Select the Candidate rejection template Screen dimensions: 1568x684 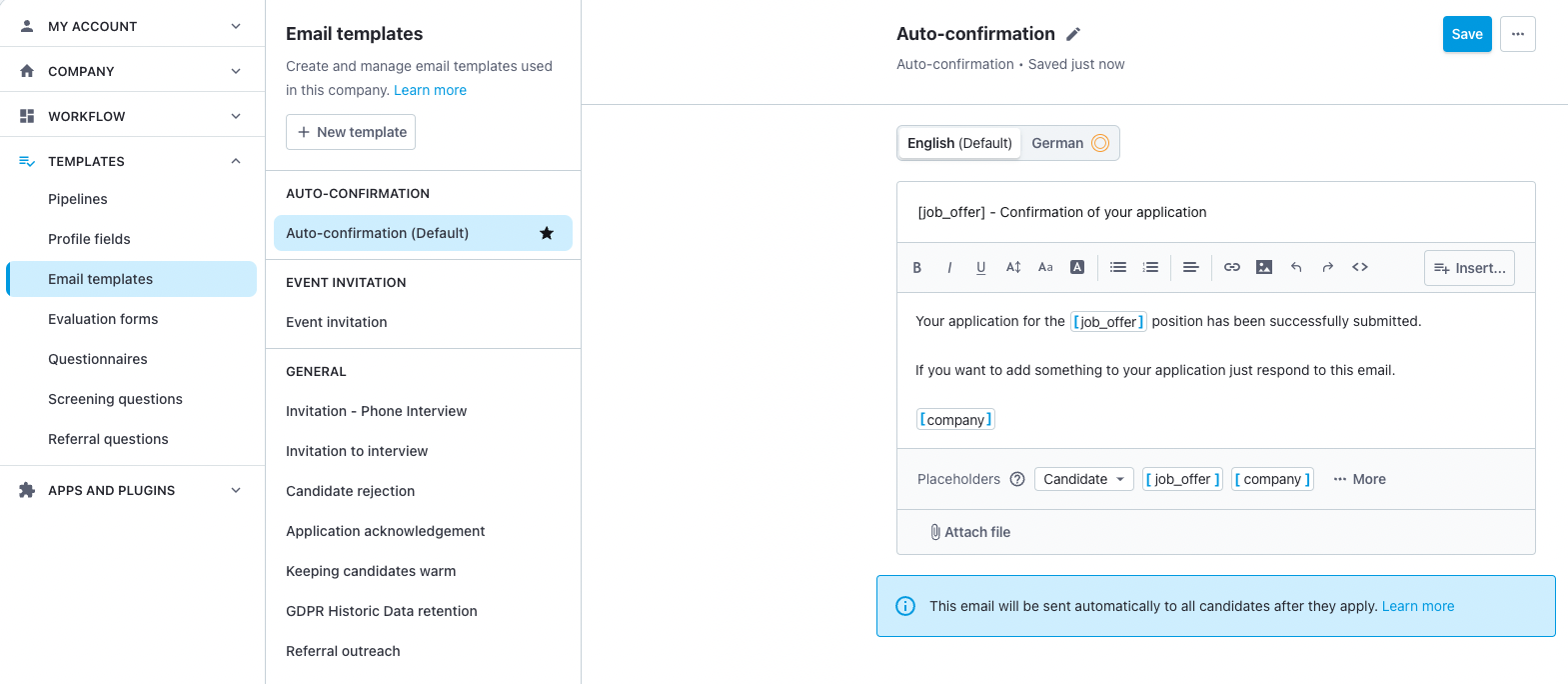pos(350,491)
